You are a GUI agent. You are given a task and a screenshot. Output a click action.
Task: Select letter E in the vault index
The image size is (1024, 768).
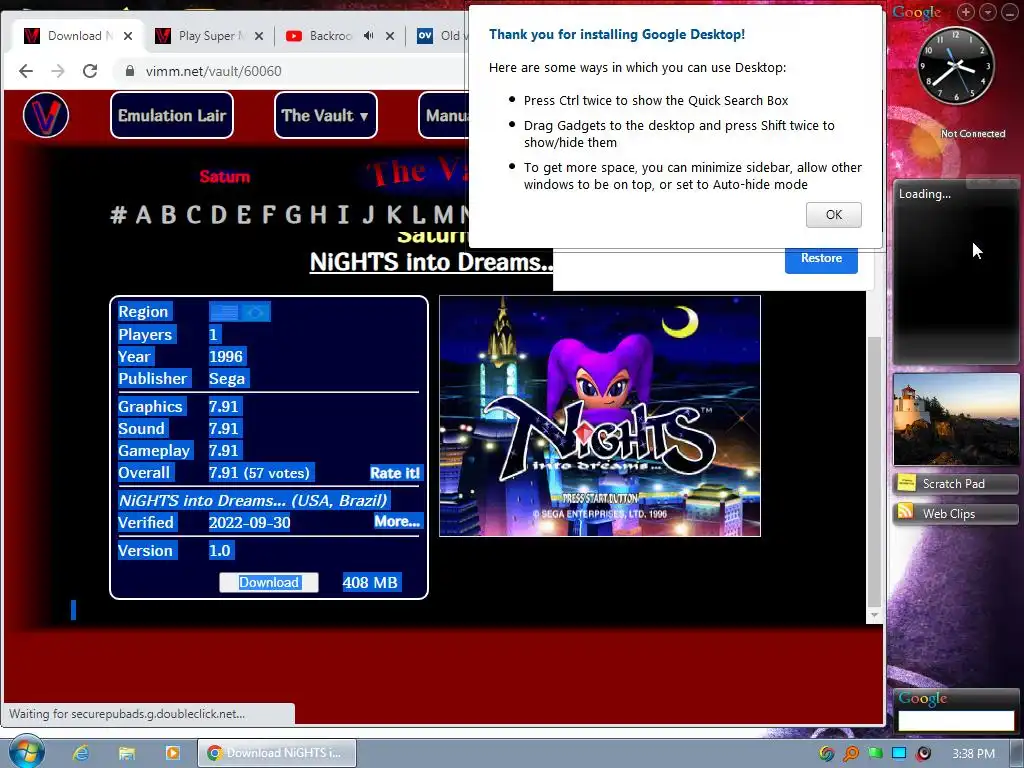[x=244, y=214]
